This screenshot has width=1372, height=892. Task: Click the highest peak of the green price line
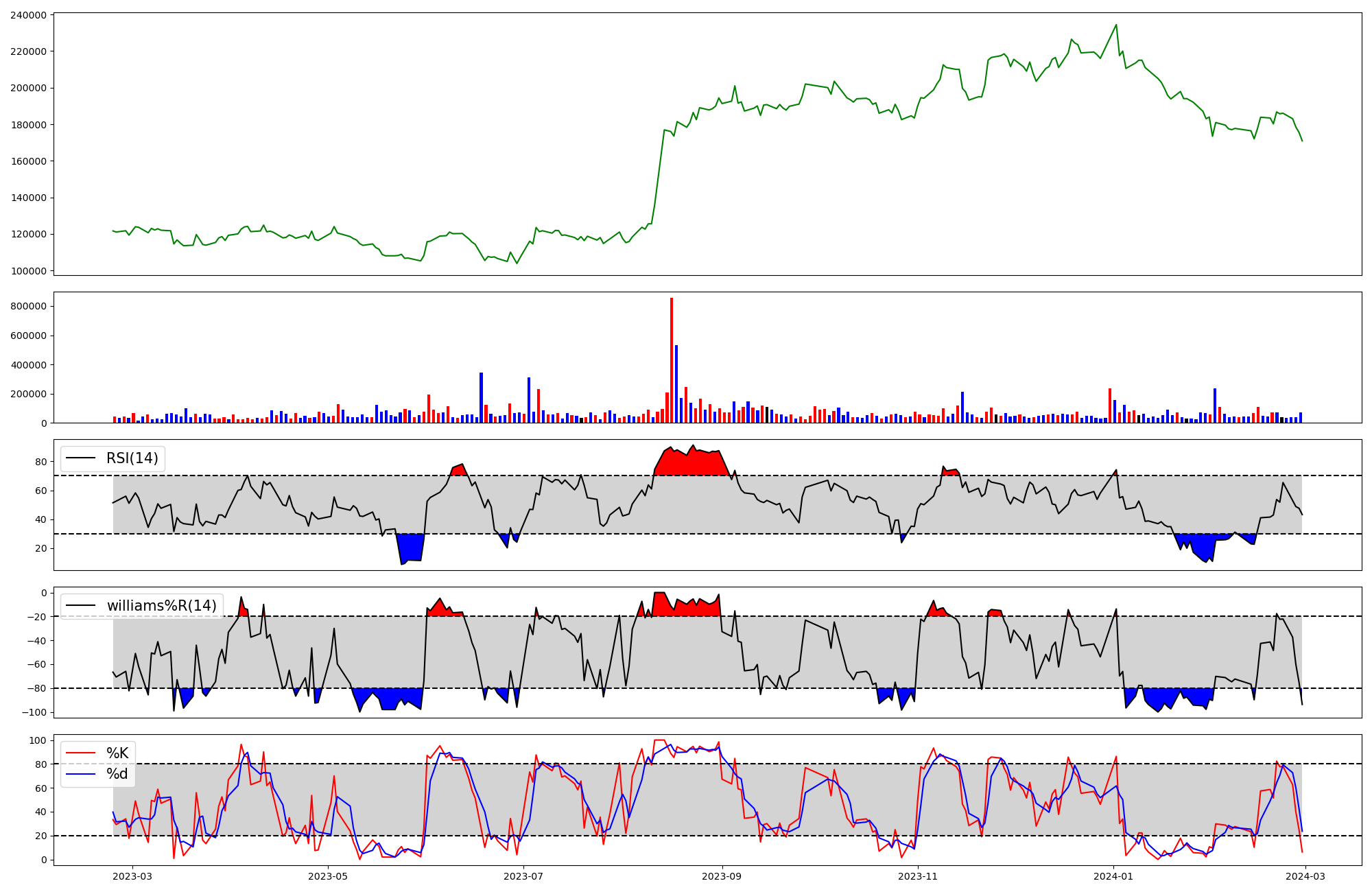(x=1116, y=25)
